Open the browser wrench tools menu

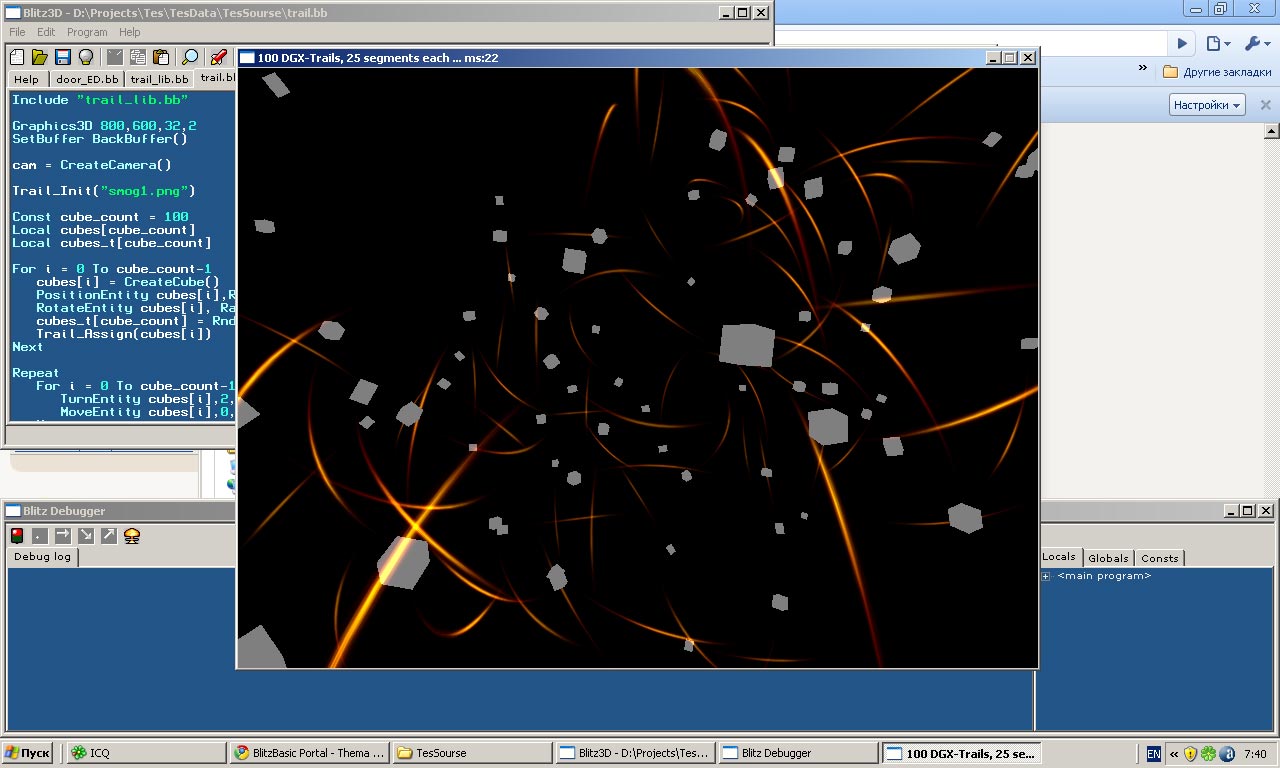[1256, 43]
